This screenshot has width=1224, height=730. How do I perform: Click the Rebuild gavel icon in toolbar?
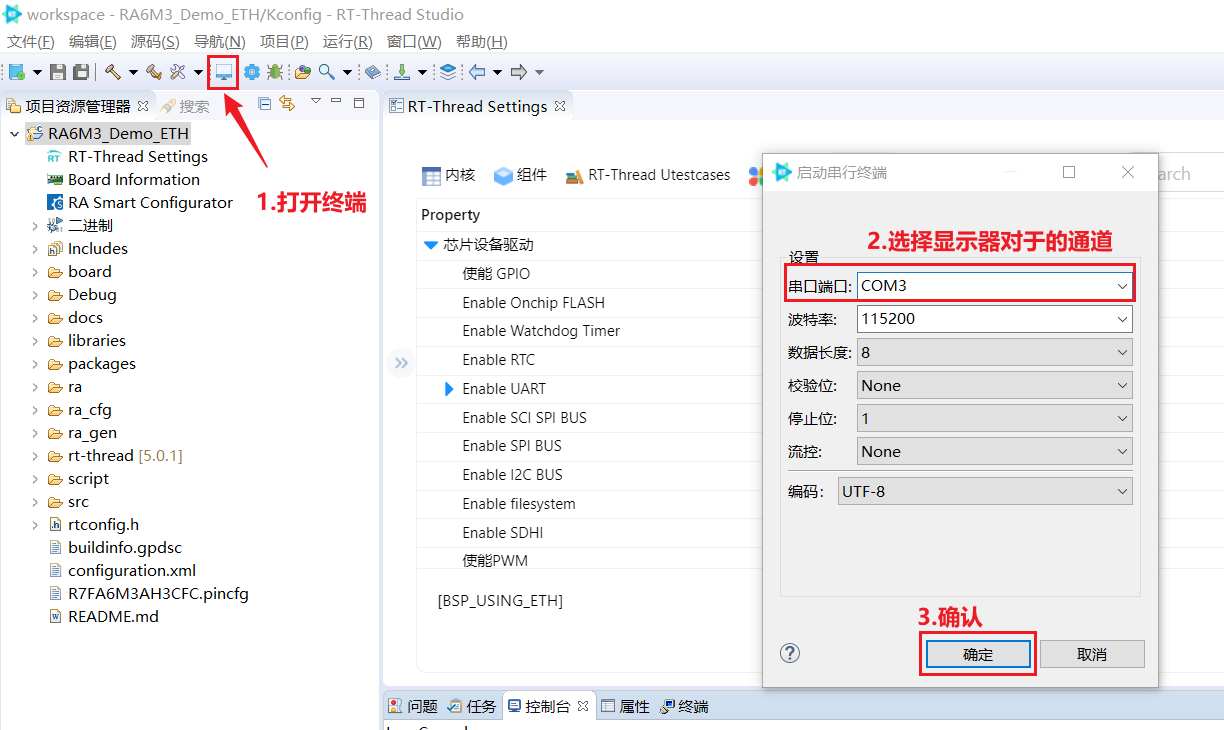153,72
